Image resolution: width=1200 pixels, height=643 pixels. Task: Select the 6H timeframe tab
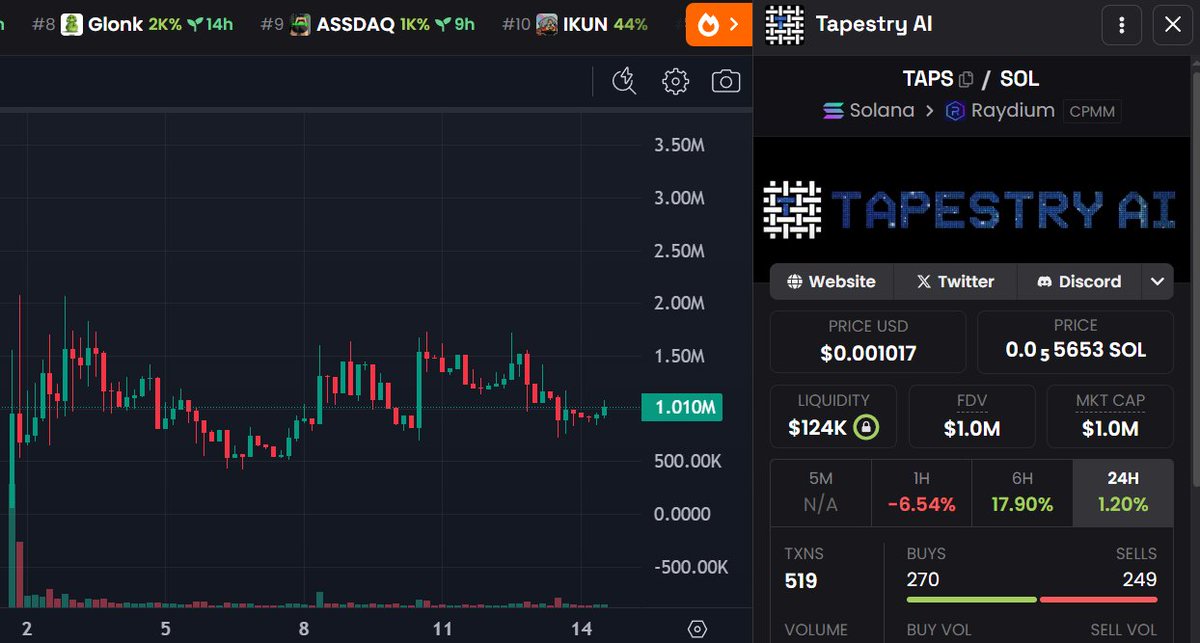coord(1022,493)
